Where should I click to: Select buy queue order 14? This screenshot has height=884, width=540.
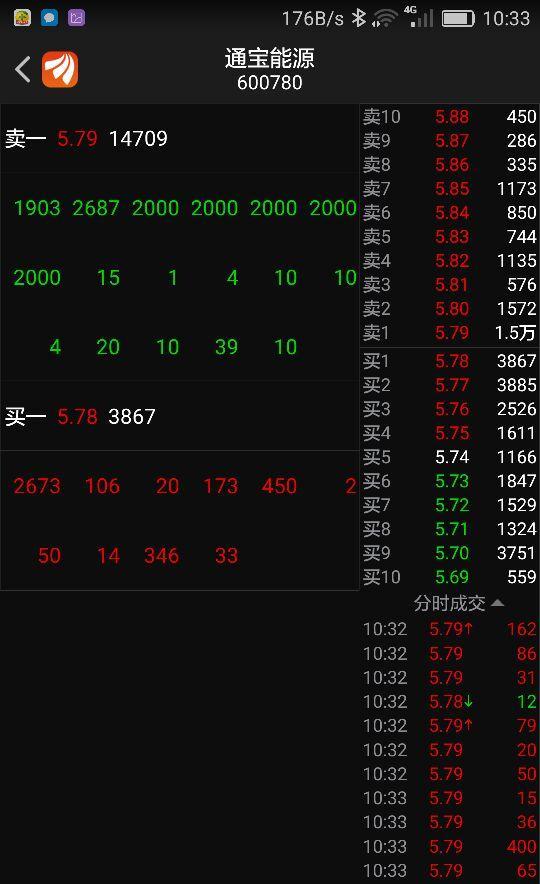pyautogui.click(x=108, y=556)
